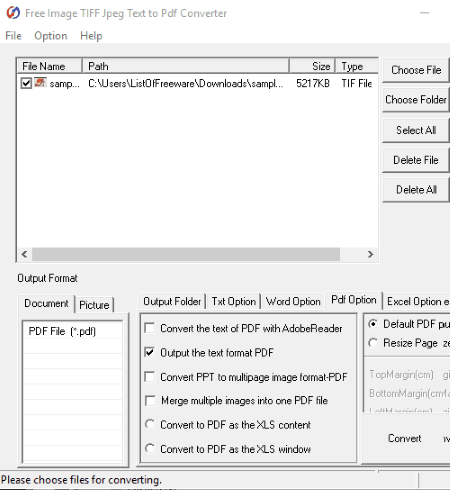Click the Select All button

[x=416, y=130]
